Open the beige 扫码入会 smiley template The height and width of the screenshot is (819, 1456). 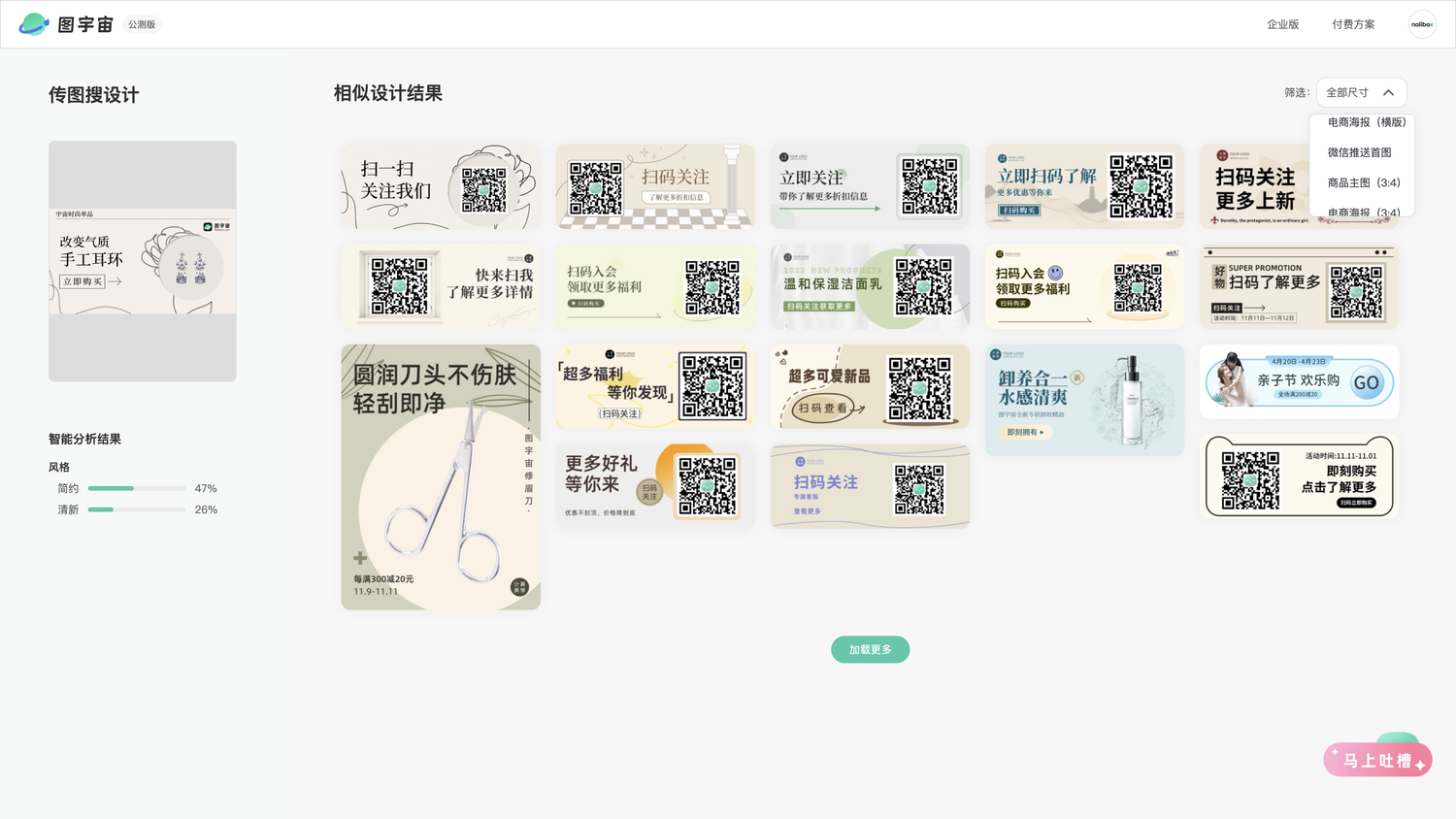[x=1084, y=286]
